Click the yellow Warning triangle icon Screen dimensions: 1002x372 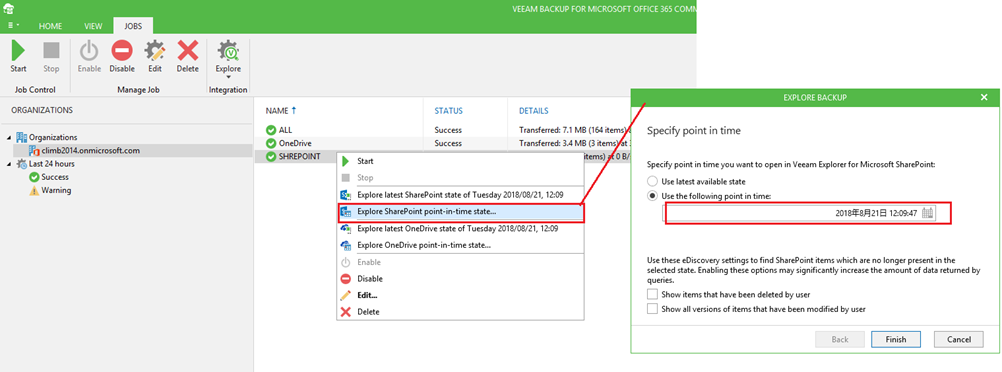pyautogui.click(x=35, y=190)
